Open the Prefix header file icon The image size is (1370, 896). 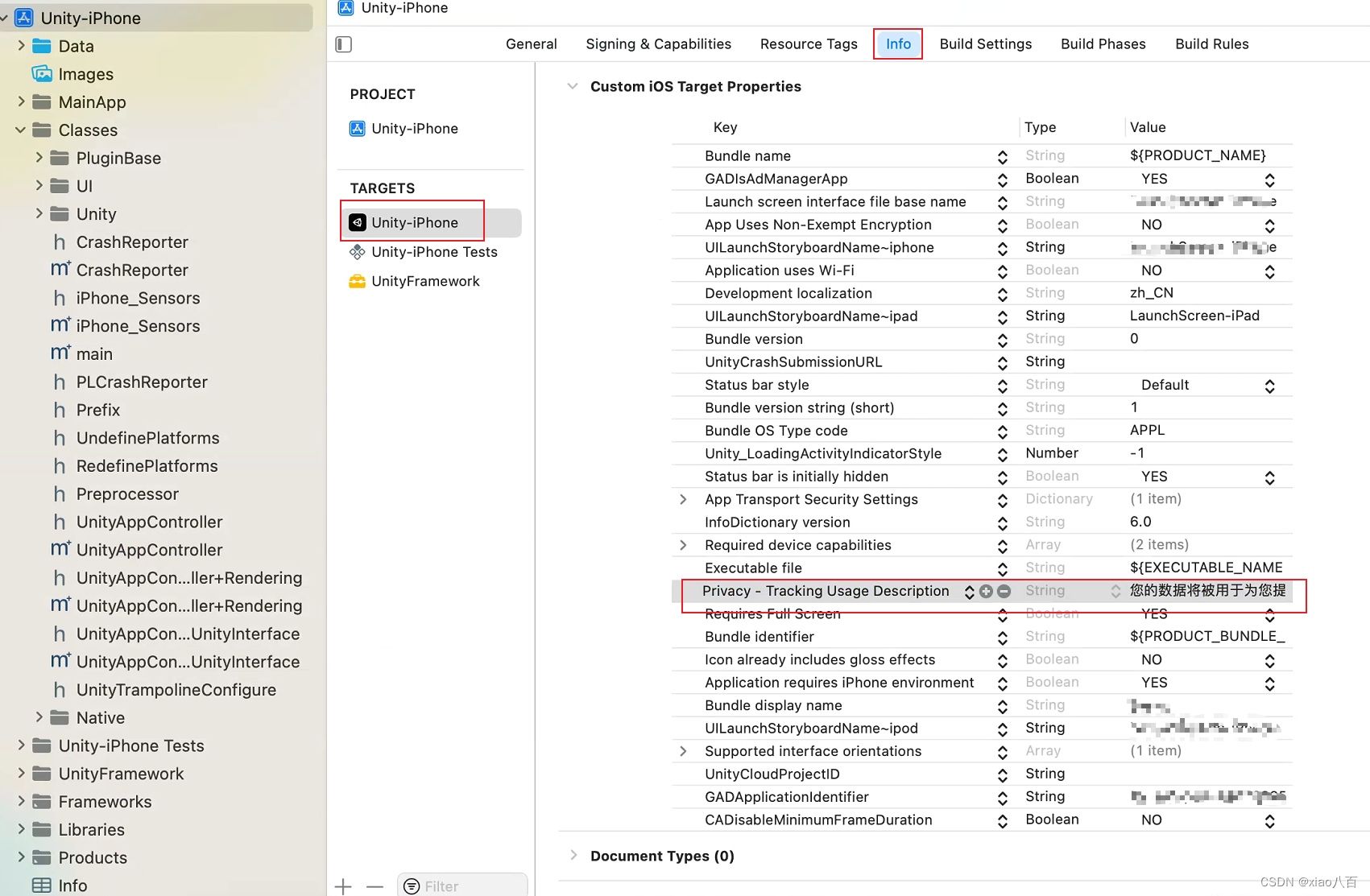tap(60, 411)
